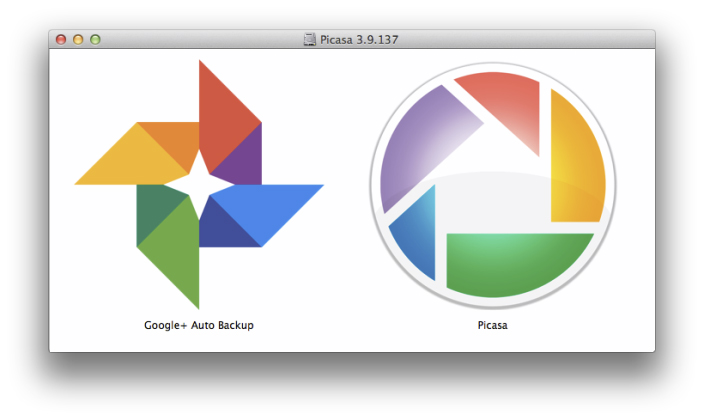Click the disk icon in the title bar
The image size is (704, 420).
[x=309, y=40]
